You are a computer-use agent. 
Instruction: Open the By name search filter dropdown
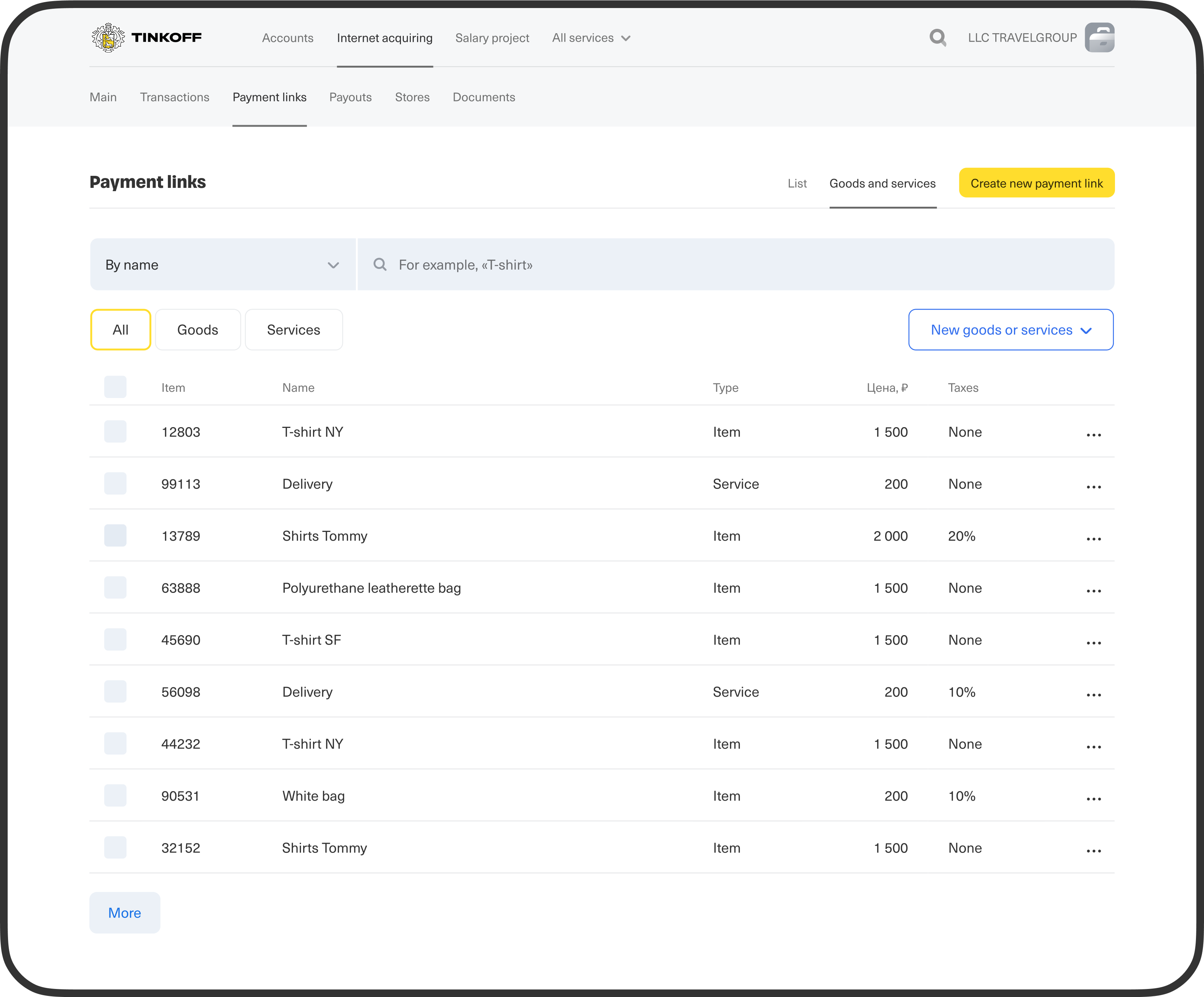223,264
